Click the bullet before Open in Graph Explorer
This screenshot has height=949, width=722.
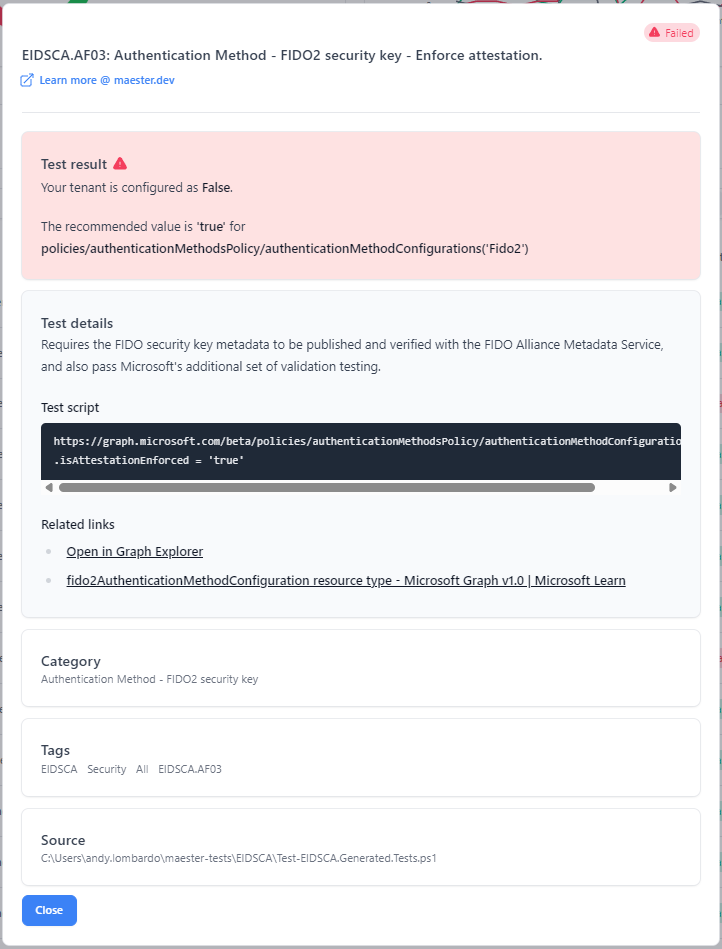pyautogui.click(x=50, y=551)
